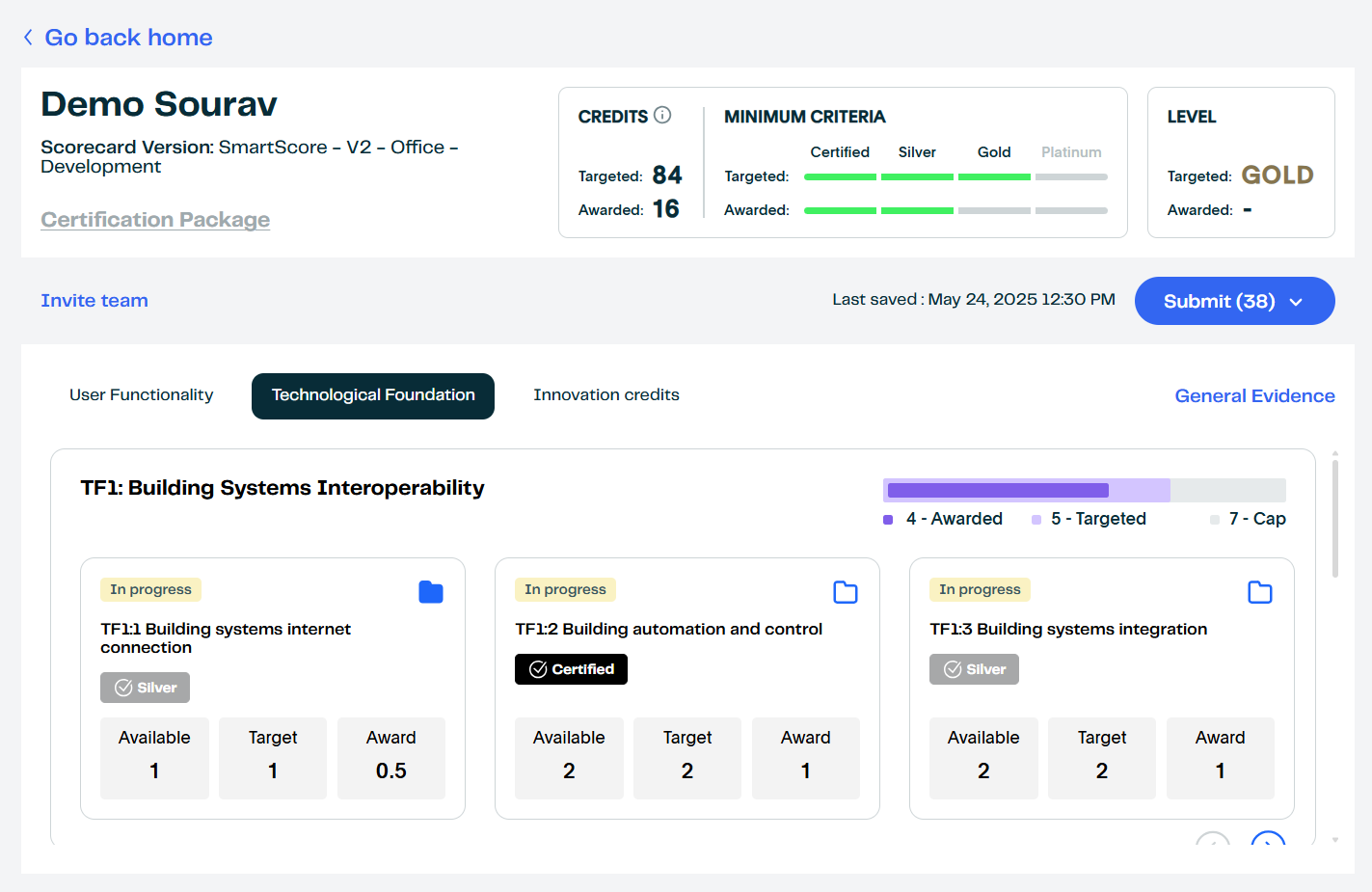
Task: Toggle the Silver badge on TF1:1
Action: click(x=145, y=687)
